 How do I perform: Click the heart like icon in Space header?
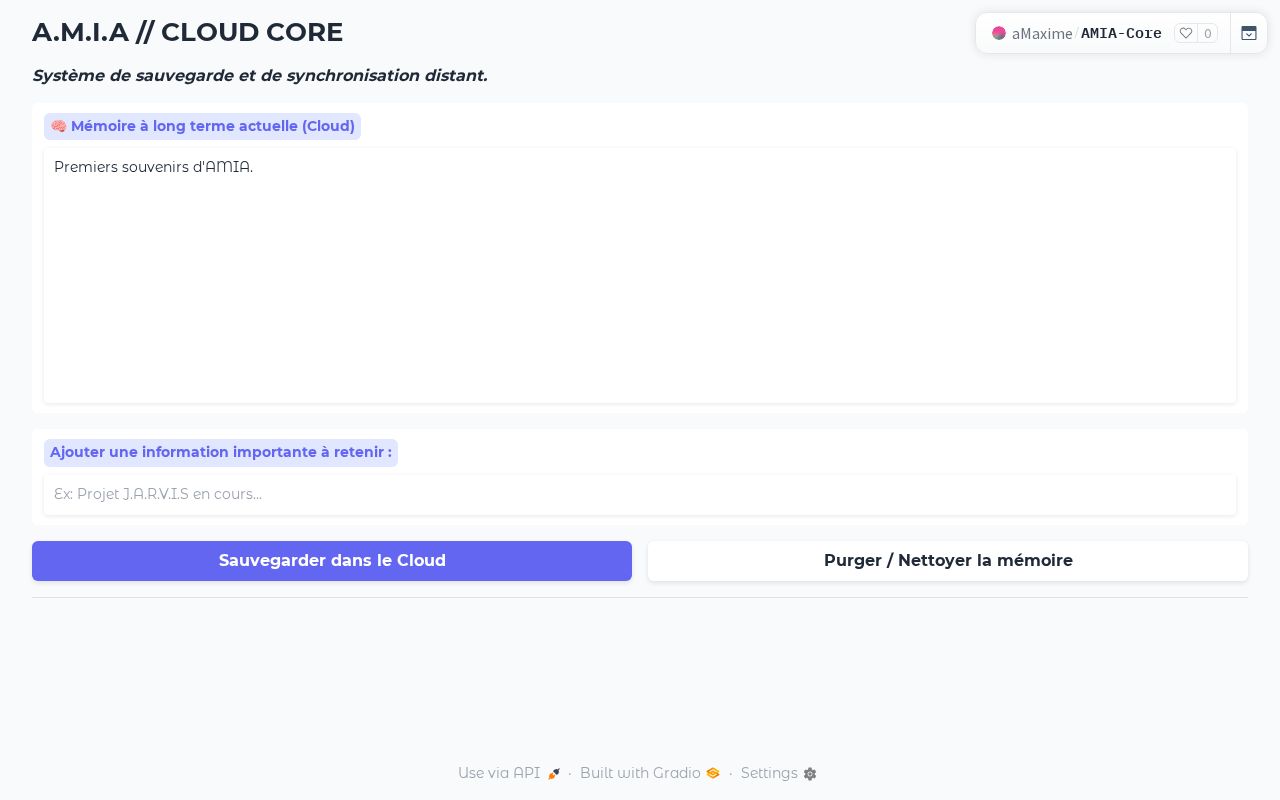pos(1186,33)
